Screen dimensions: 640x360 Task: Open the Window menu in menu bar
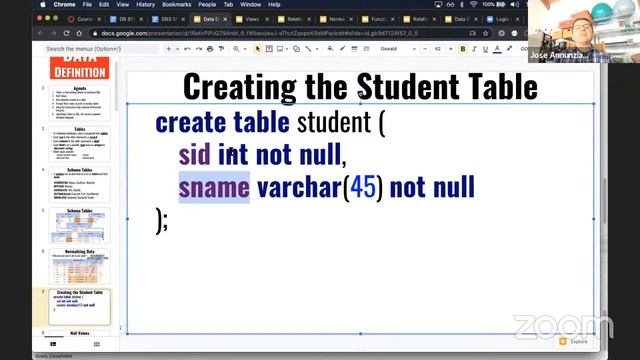(x=250, y=4)
